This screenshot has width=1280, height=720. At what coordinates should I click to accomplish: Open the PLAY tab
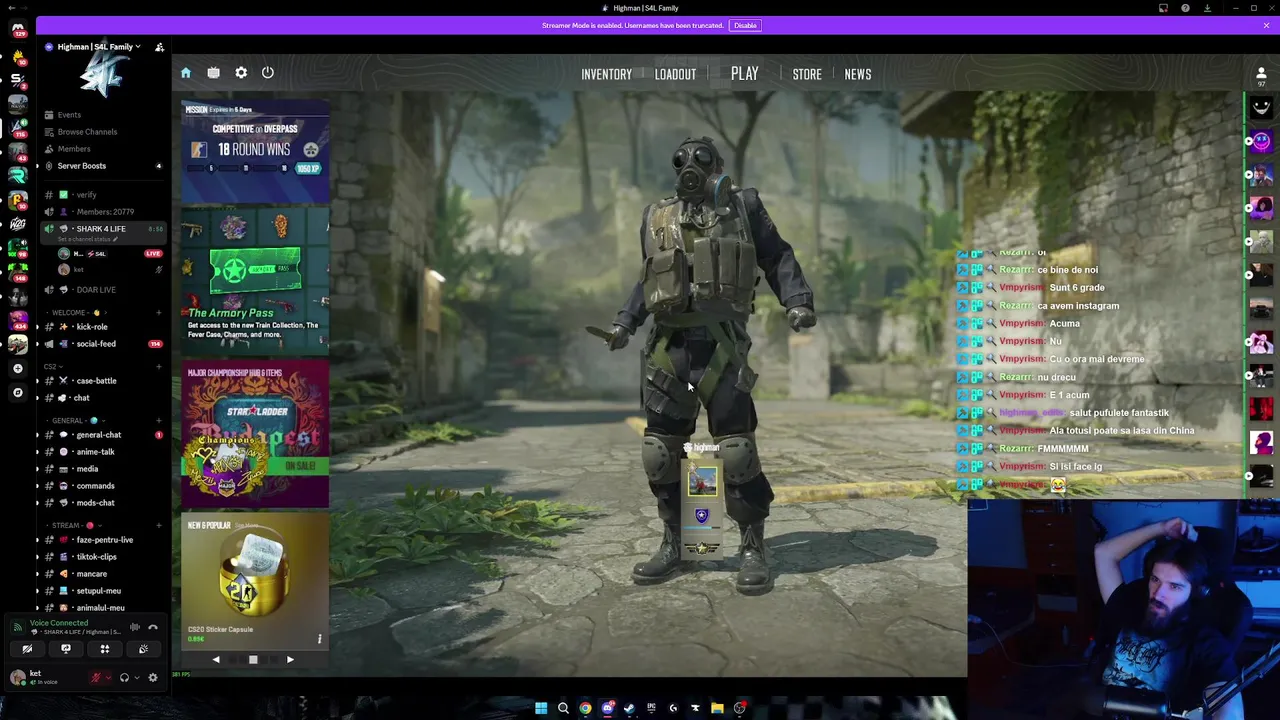pos(744,74)
